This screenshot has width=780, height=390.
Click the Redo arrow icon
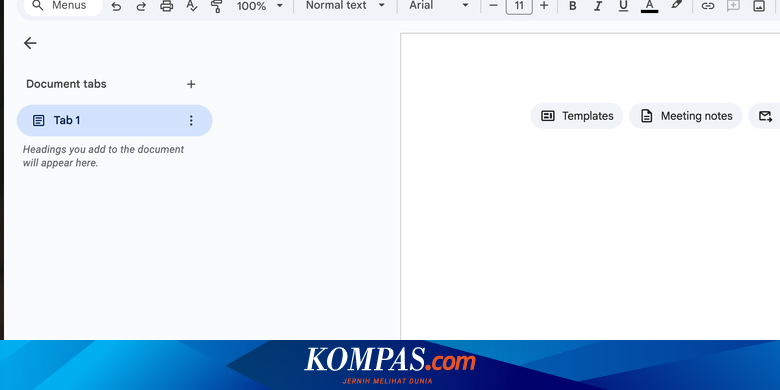click(x=141, y=6)
